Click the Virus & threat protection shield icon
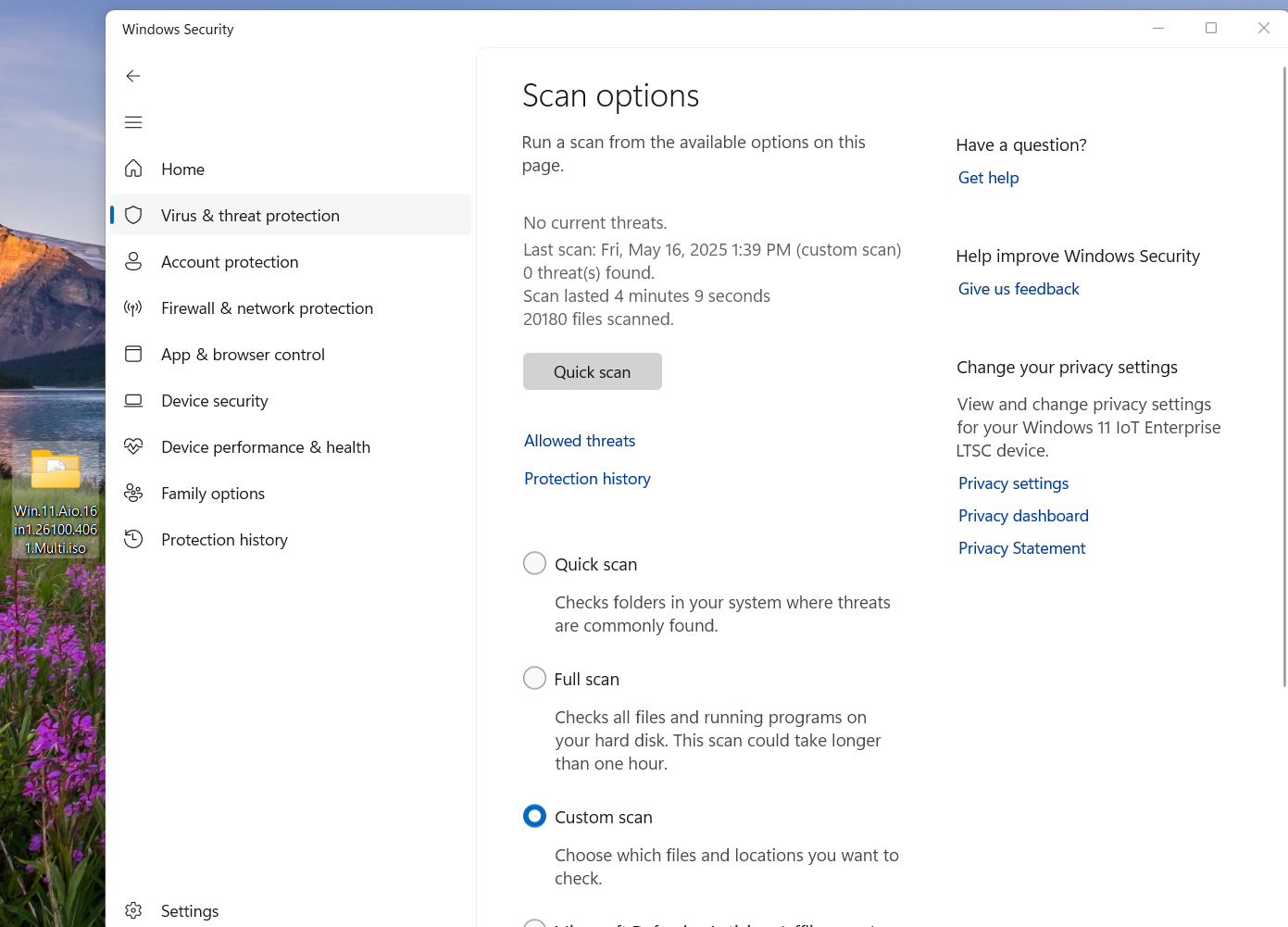 [x=133, y=215]
